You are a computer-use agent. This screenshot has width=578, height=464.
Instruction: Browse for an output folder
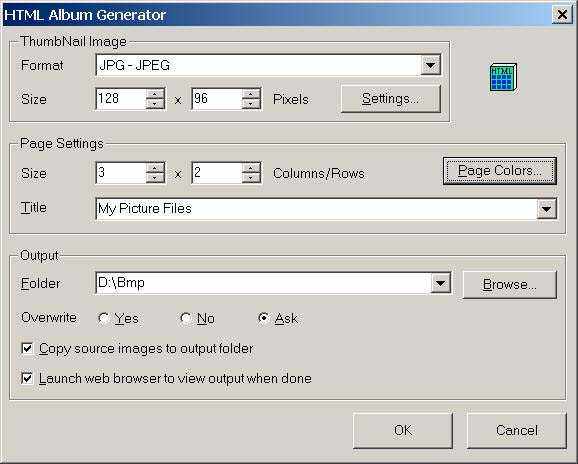(509, 285)
